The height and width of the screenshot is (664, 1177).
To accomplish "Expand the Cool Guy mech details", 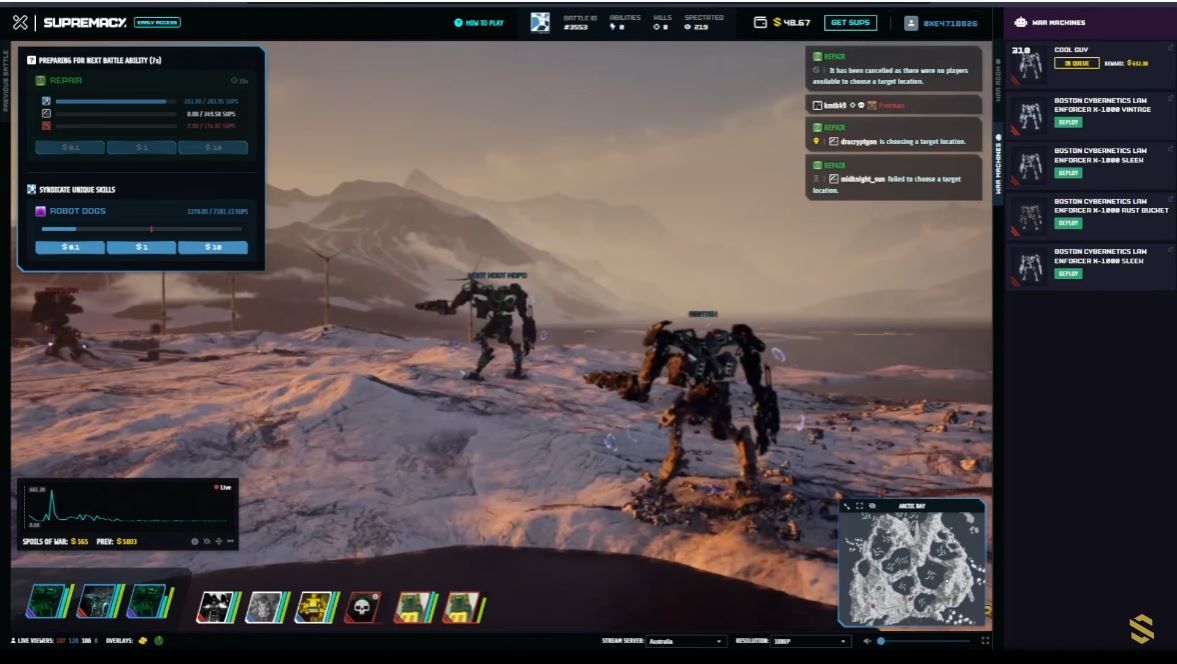I will 1170,48.
